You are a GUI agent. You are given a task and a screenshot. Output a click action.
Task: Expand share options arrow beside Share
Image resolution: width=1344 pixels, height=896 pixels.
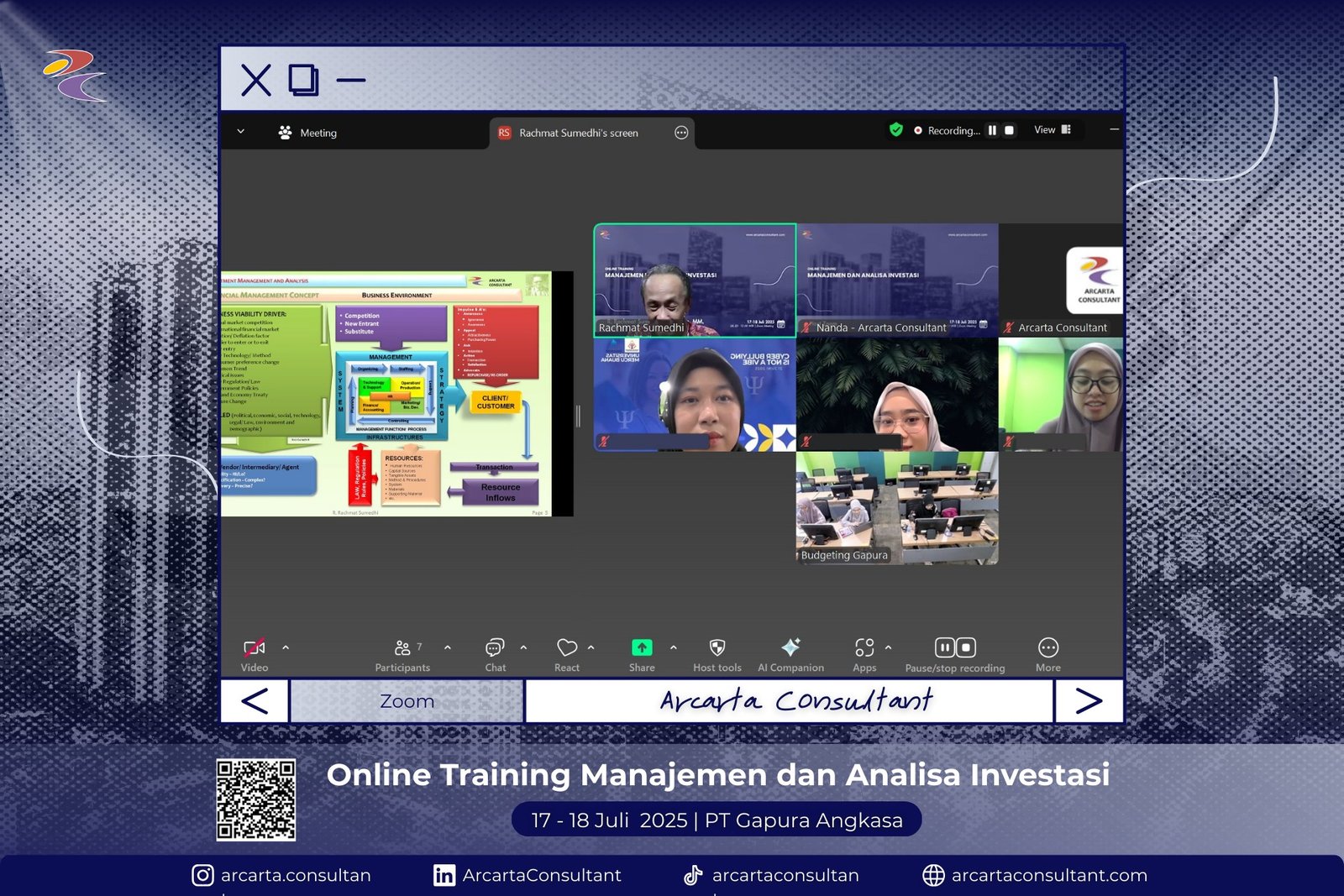[x=673, y=647]
